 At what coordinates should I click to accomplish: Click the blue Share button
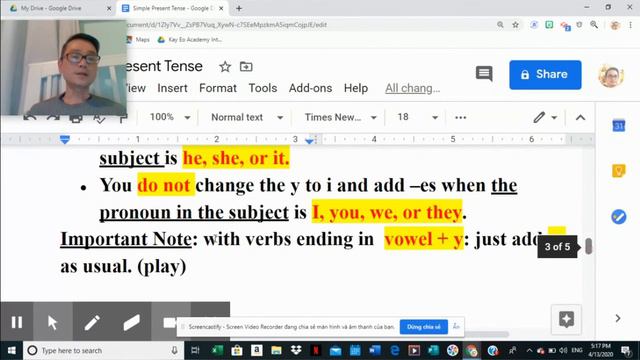coord(545,75)
